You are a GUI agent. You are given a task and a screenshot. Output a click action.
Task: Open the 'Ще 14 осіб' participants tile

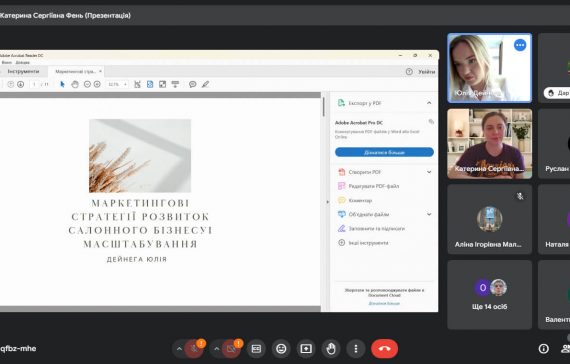[490, 295]
